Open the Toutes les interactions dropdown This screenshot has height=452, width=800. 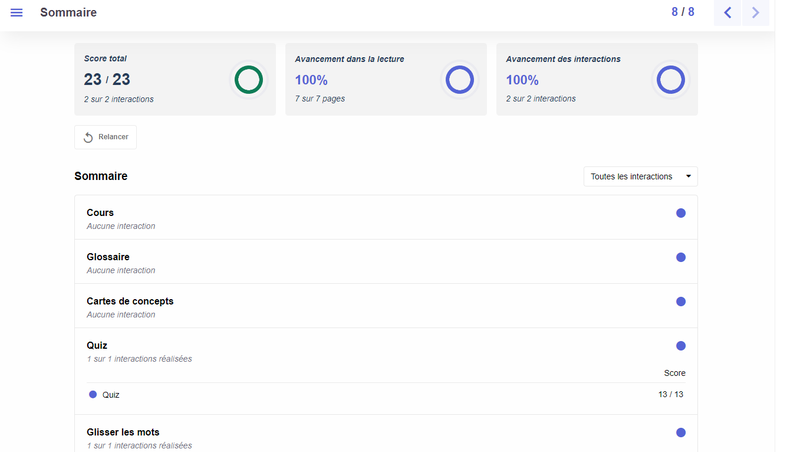coord(640,177)
